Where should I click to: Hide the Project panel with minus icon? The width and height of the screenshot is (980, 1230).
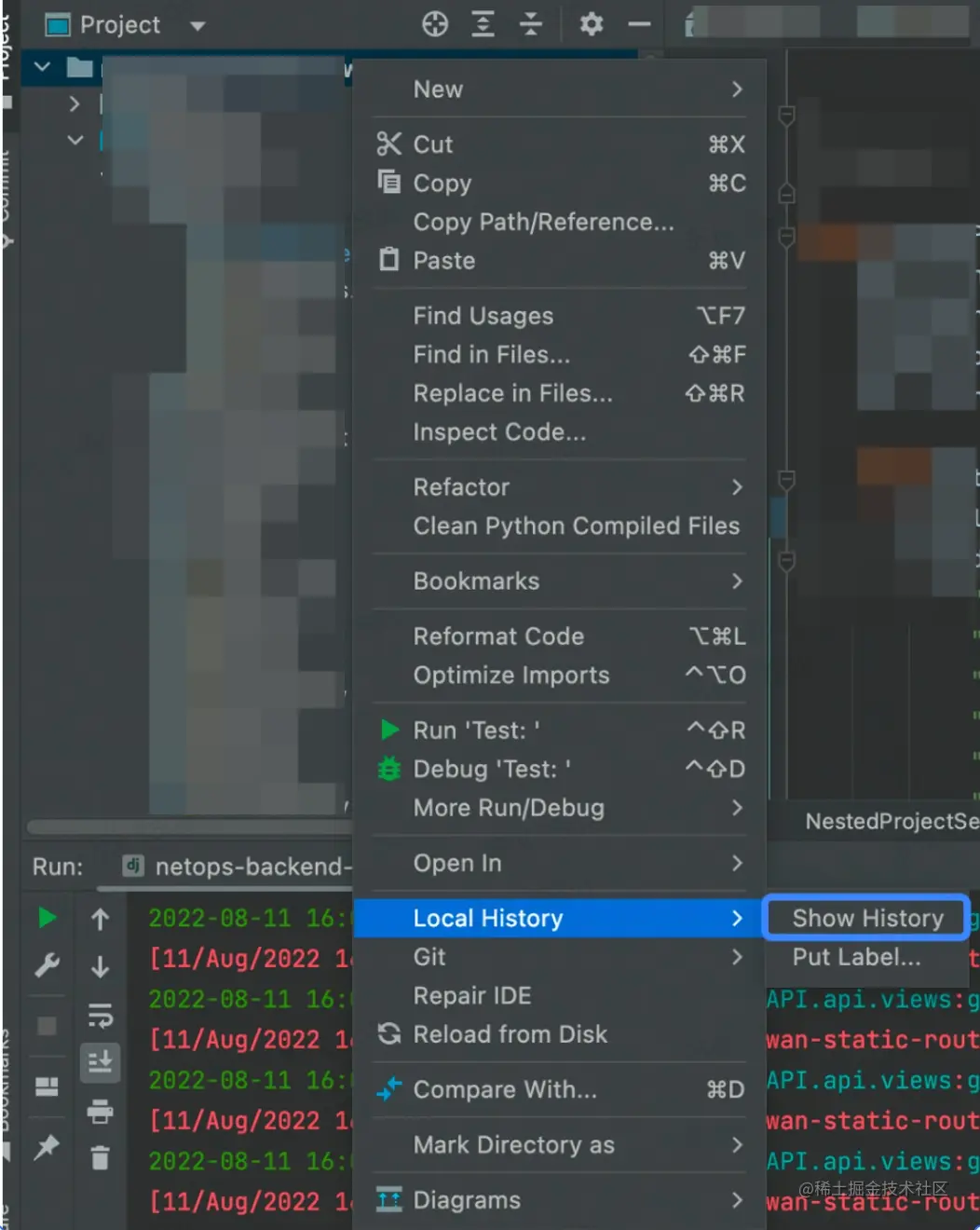(x=639, y=24)
